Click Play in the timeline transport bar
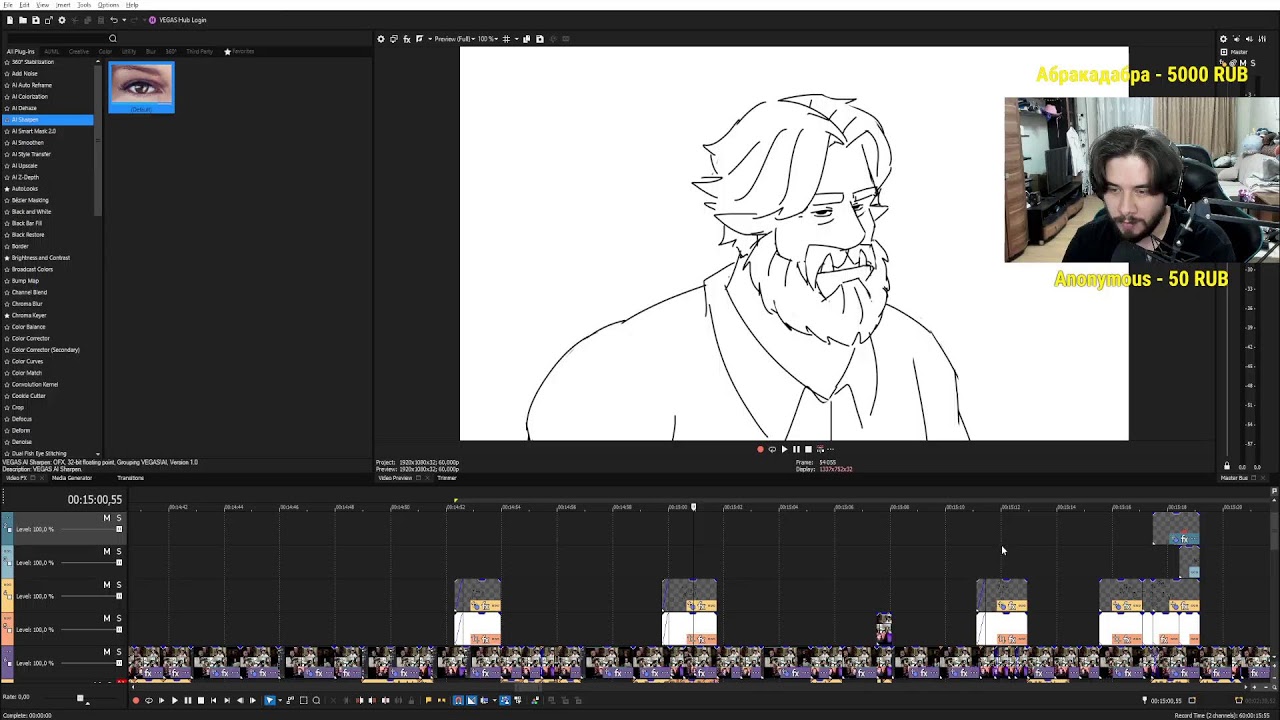1280x720 pixels. point(174,700)
